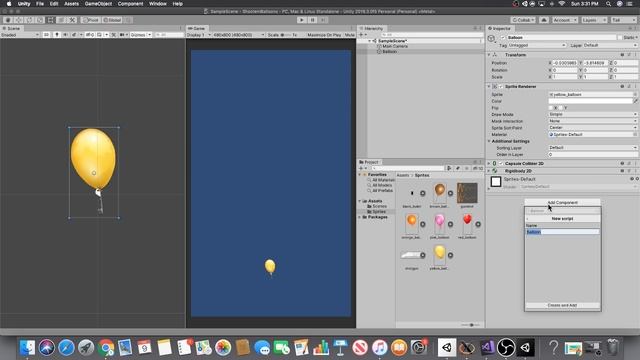The width and height of the screenshot is (640, 360).
Task: Select Balloon object in Hierarchy
Action: [389, 51]
